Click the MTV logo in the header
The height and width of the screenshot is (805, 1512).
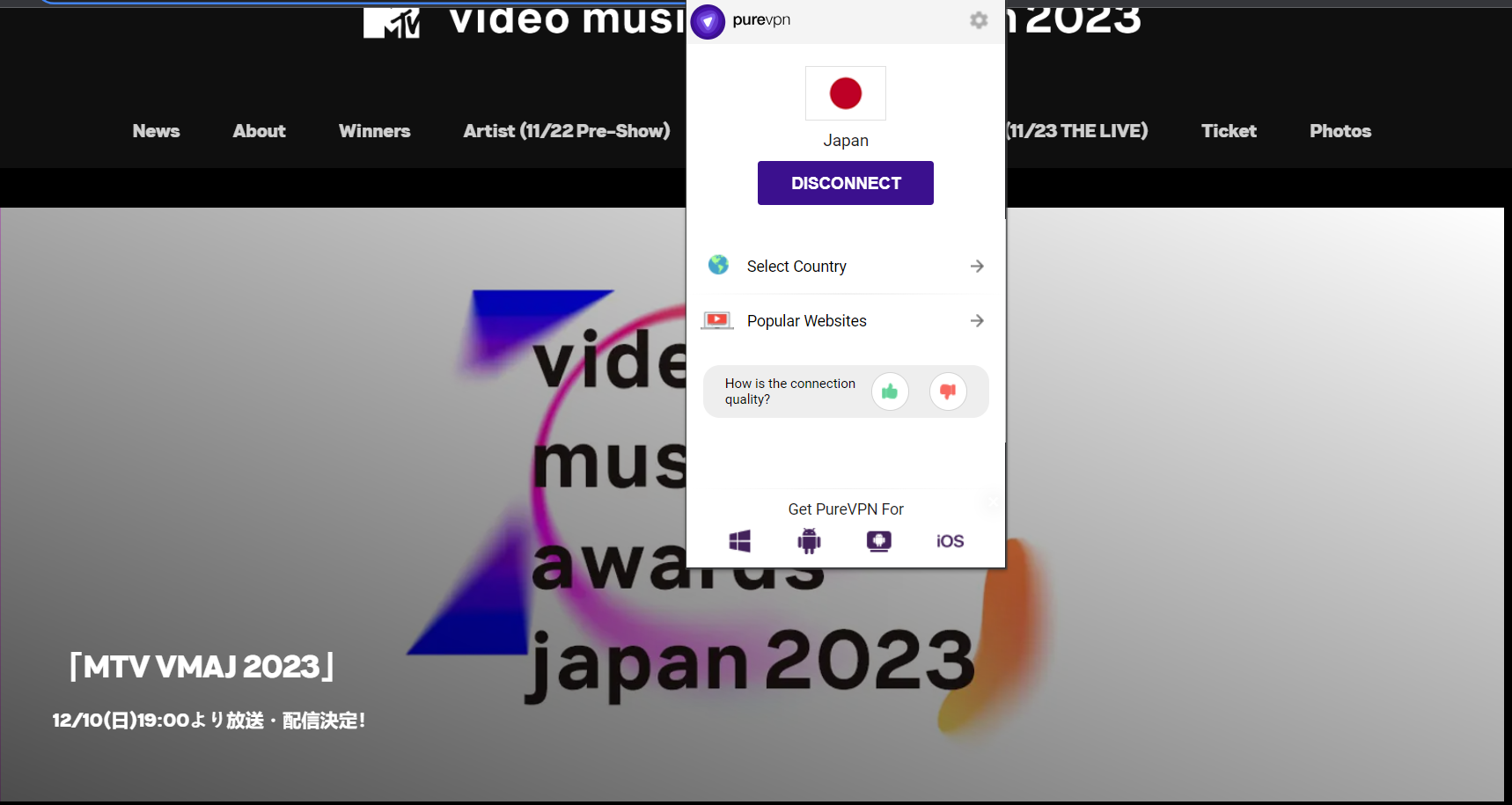(x=391, y=21)
